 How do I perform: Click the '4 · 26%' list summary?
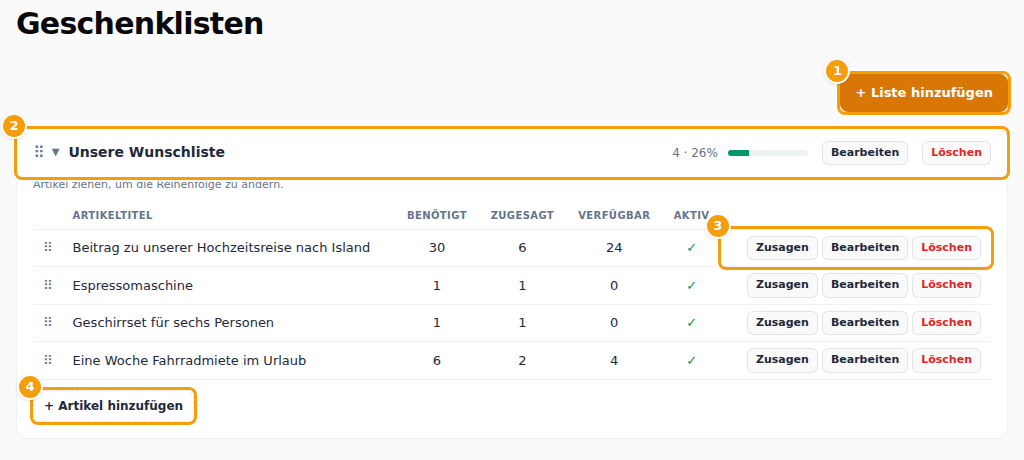click(695, 153)
